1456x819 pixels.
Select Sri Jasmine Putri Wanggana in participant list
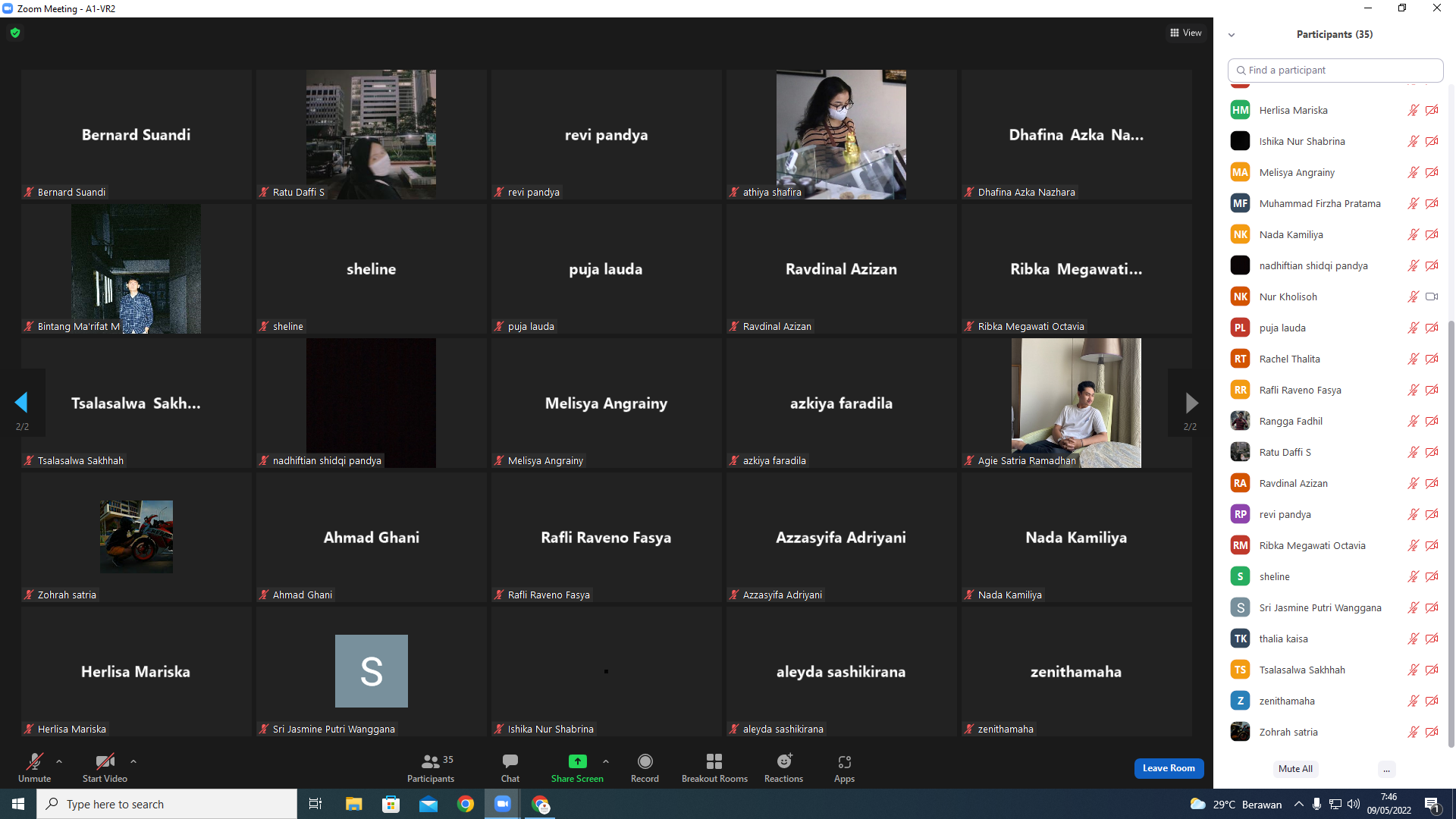click(x=1335, y=608)
